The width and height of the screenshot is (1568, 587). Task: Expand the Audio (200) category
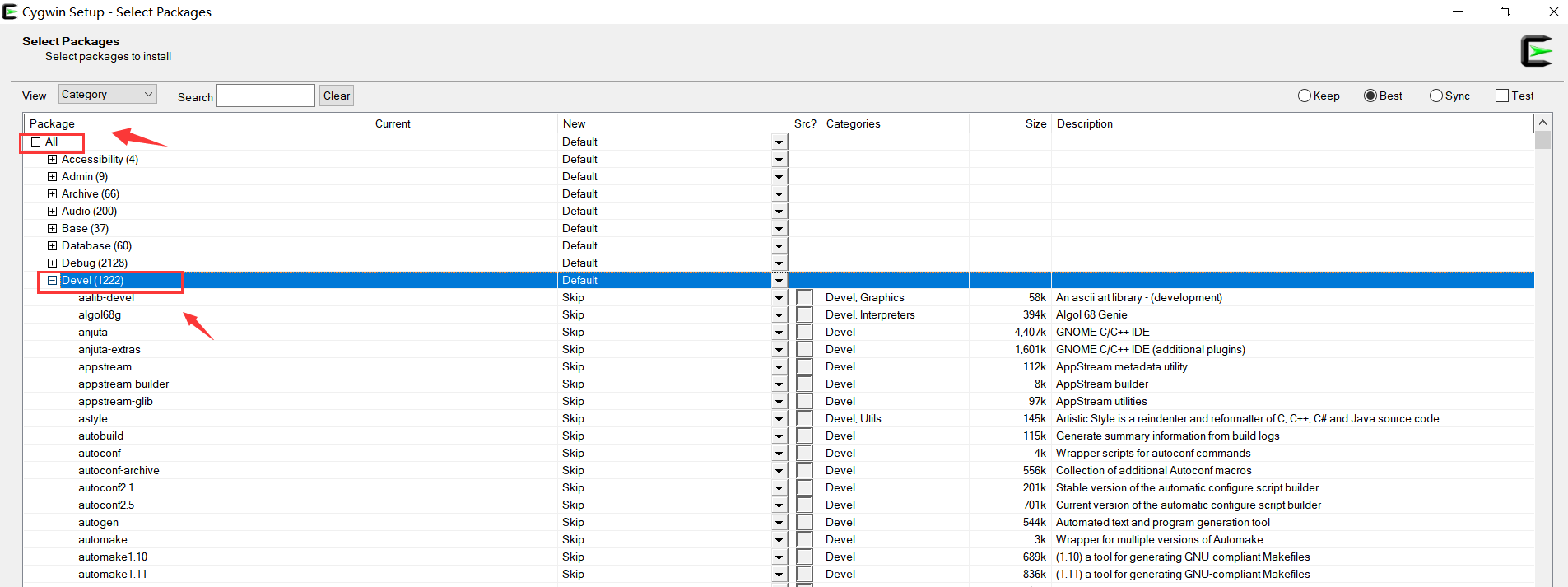coord(52,212)
